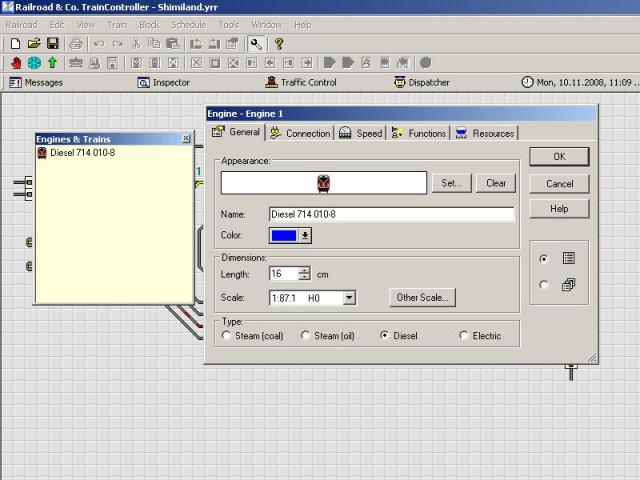Switch to the General tab
640x480 pixels.
coord(237,132)
